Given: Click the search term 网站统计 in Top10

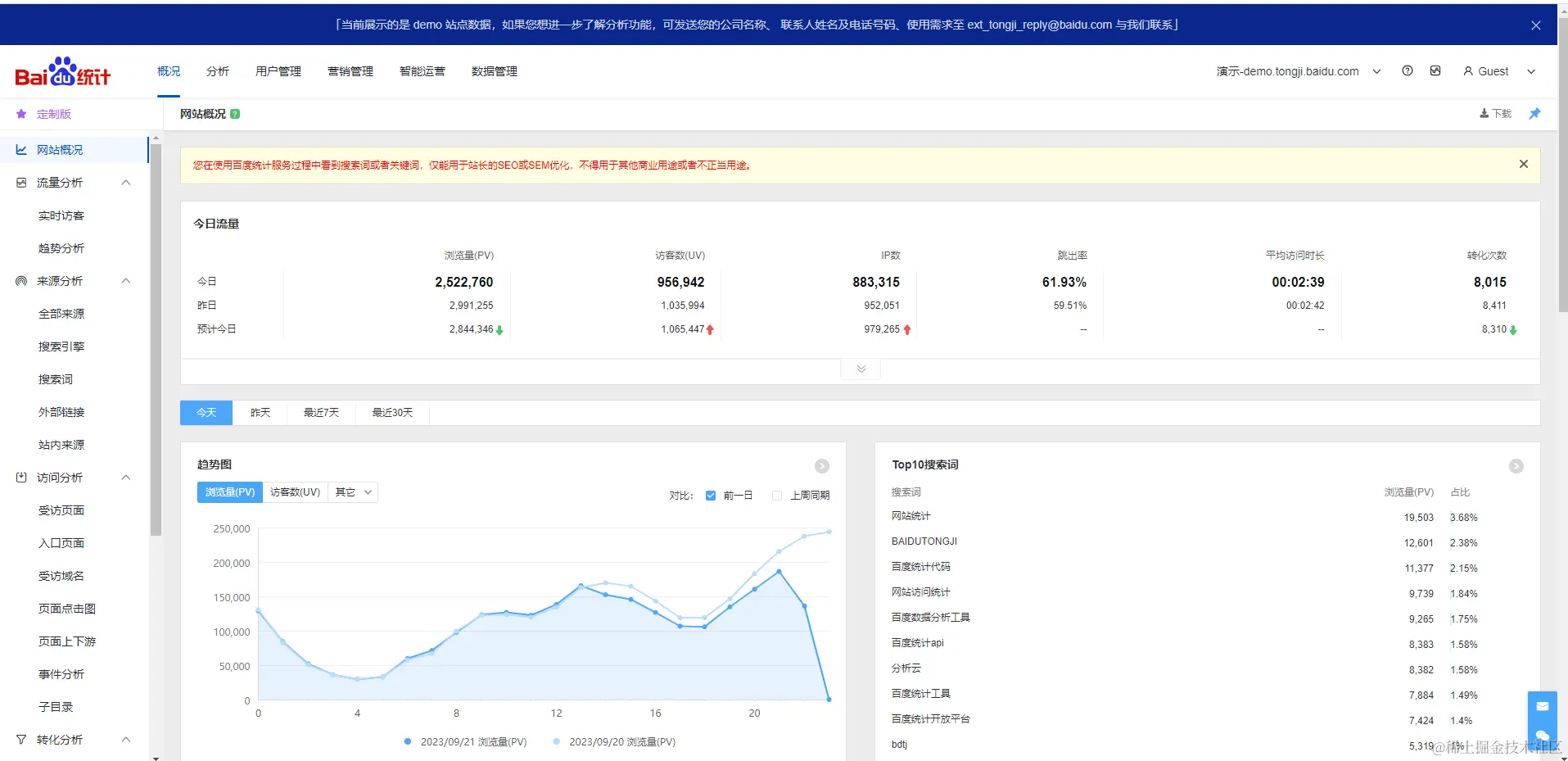Looking at the screenshot, I should point(911,516).
